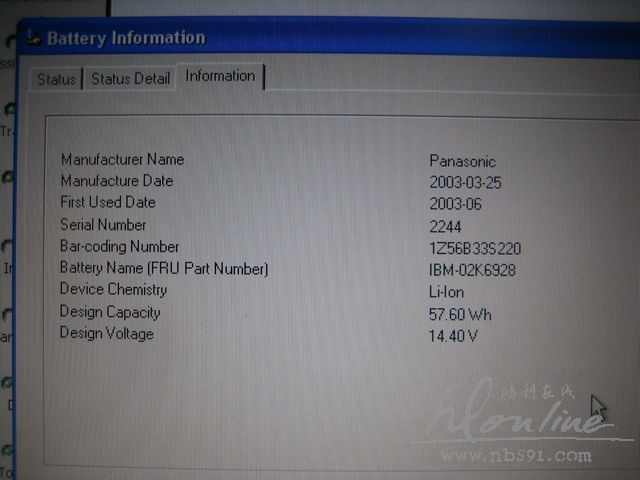Click the Bar-coding Number label
Viewport: 640px width, 480px height.
(x=119, y=247)
